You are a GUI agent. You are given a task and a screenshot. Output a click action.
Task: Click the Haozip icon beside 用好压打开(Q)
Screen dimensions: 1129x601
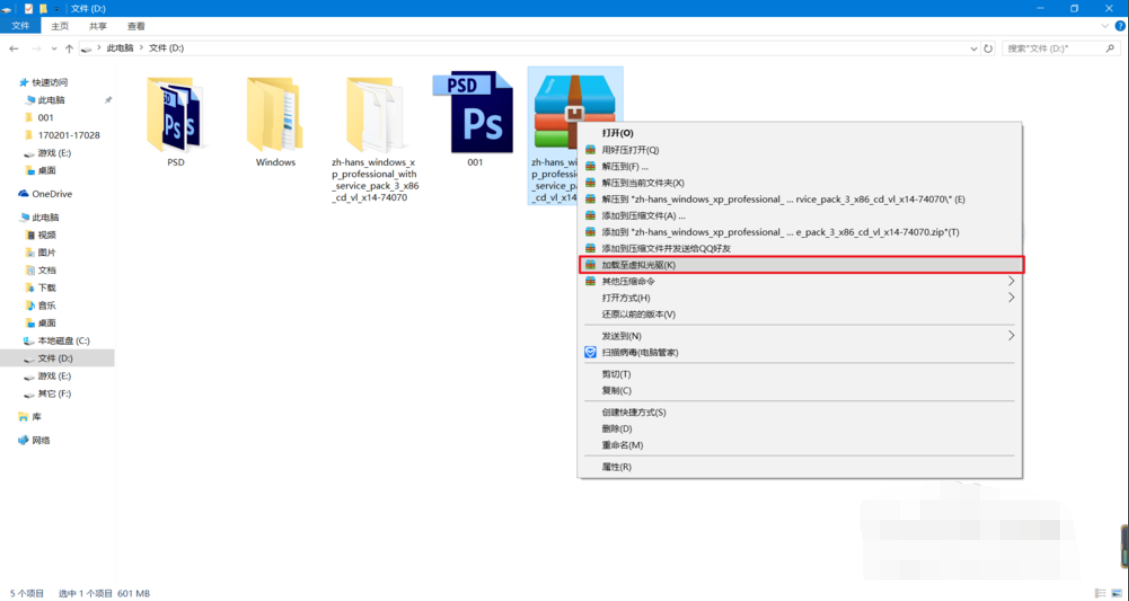pos(590,150)
